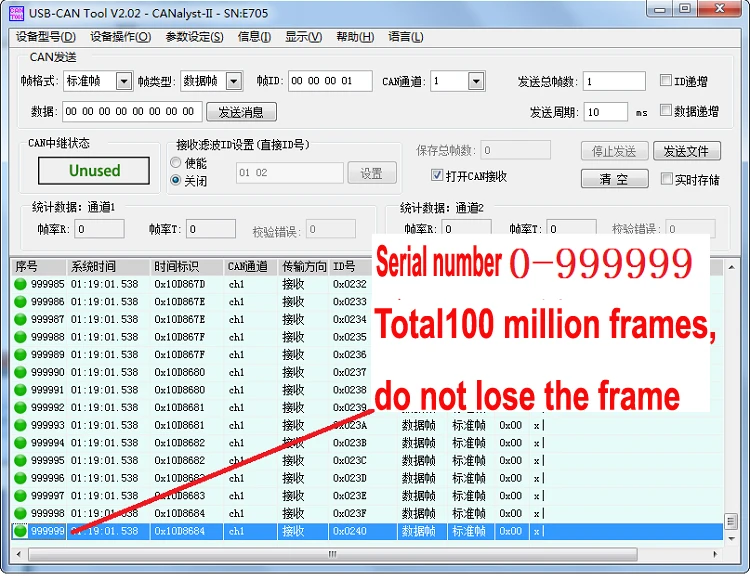Image resolution: width=750 pixels, height=580 pixels.
Task: Click the horizontal scrollbar left arrow
Action: 19,555
